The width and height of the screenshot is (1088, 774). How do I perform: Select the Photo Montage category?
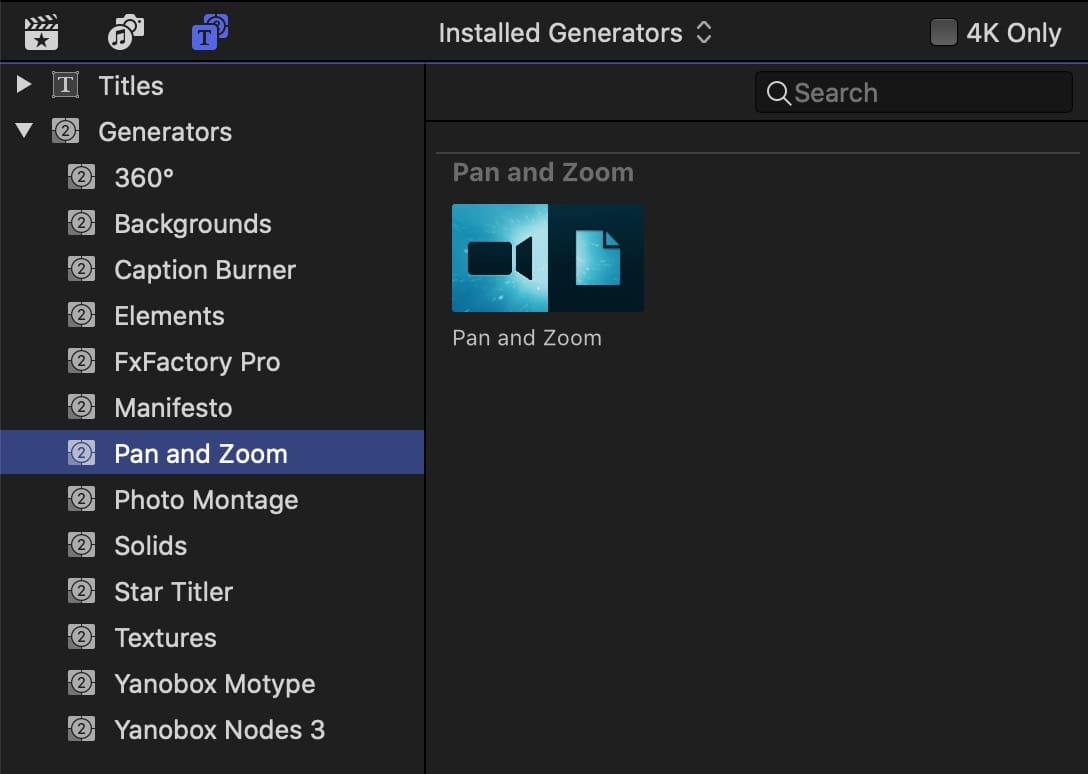206,500
